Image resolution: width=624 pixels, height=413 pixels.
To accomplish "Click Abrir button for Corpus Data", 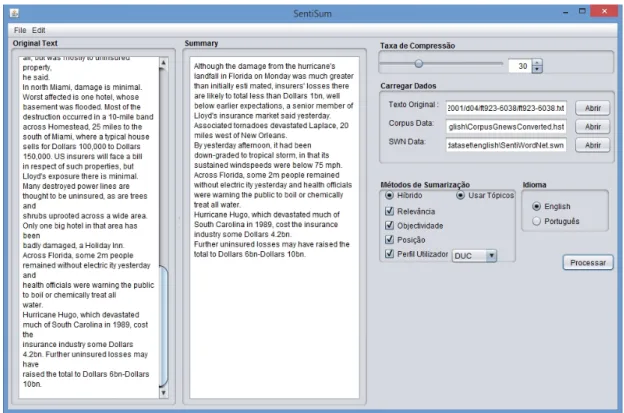I will coord(593,127).
